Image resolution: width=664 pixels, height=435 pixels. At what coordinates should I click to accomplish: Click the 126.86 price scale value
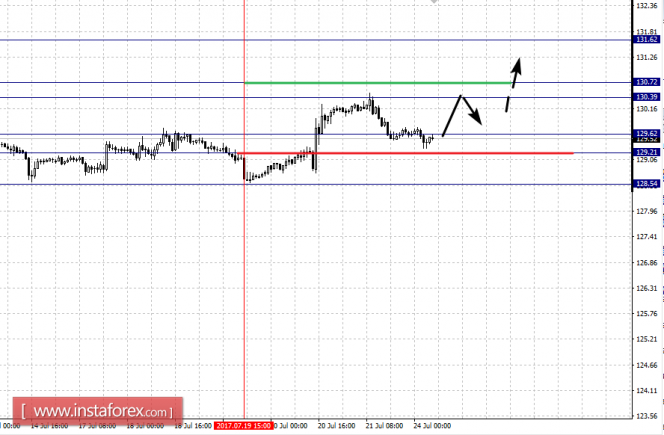[647, 263]
